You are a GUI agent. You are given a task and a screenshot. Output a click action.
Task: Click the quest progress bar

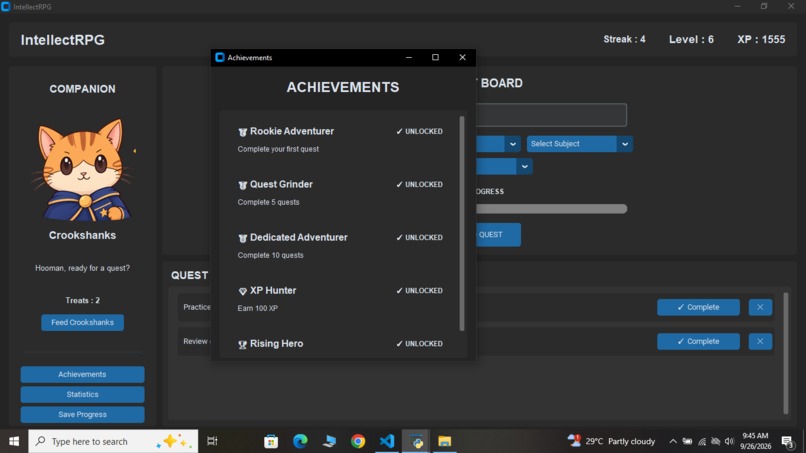click(551, 209)
